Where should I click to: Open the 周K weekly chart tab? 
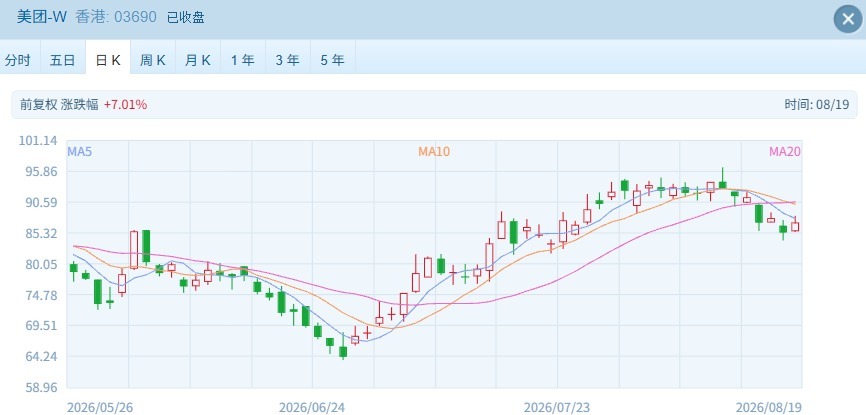pyautogui.click(x=153, y=60)
